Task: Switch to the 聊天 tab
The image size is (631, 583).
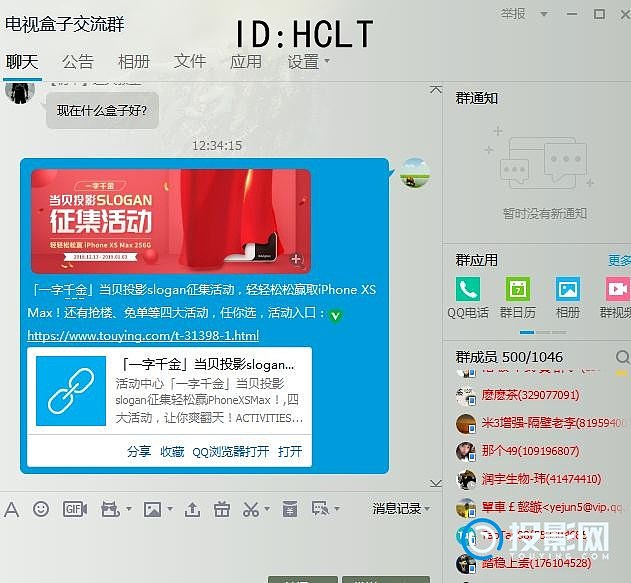Action: tap(22, 62)
